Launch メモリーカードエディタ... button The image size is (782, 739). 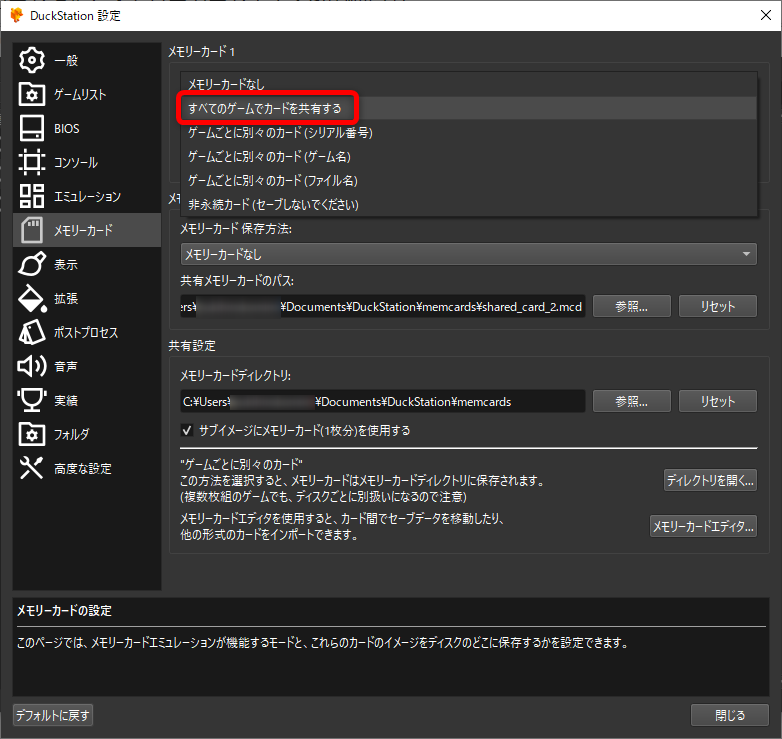point(703,526)
